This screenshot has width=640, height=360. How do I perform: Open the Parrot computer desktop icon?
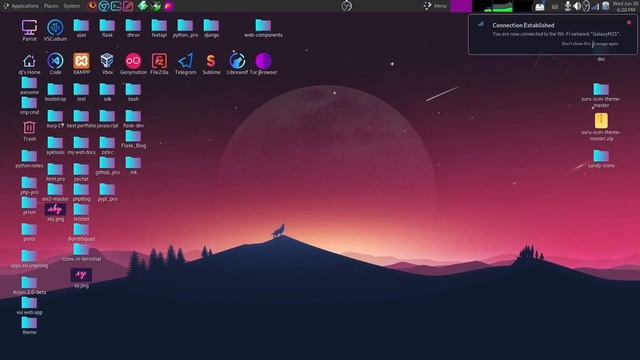tap(29, 31)
